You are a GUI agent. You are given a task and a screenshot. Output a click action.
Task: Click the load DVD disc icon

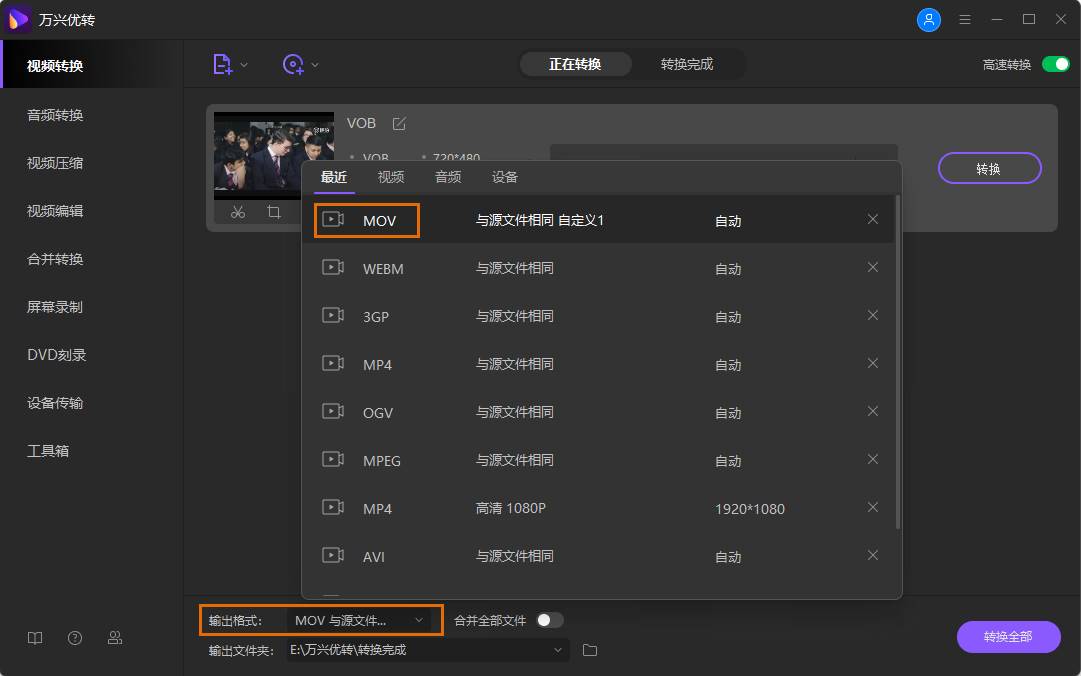coord(293,64)
